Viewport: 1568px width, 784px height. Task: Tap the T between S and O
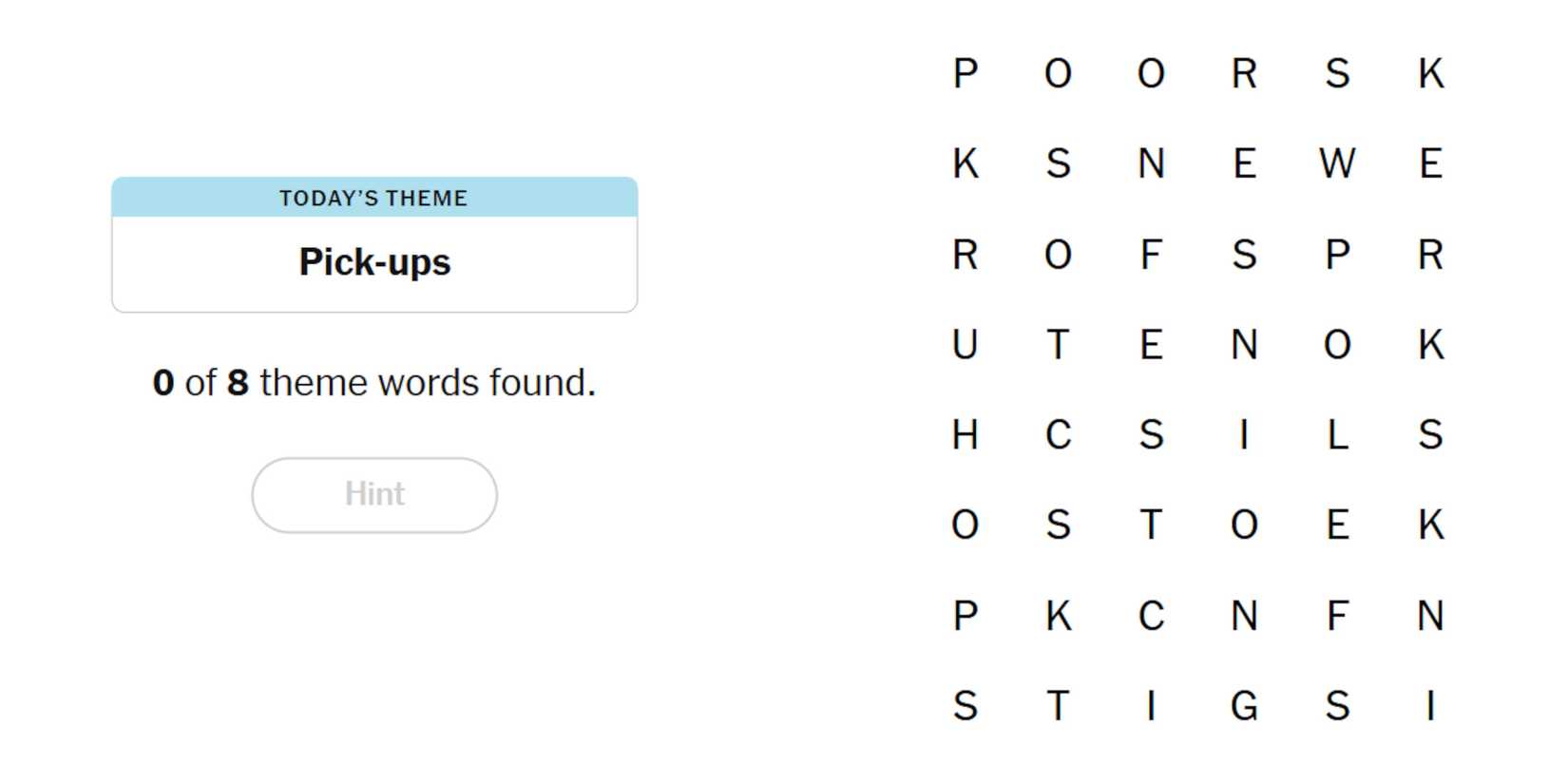(x=1151, y=525)
